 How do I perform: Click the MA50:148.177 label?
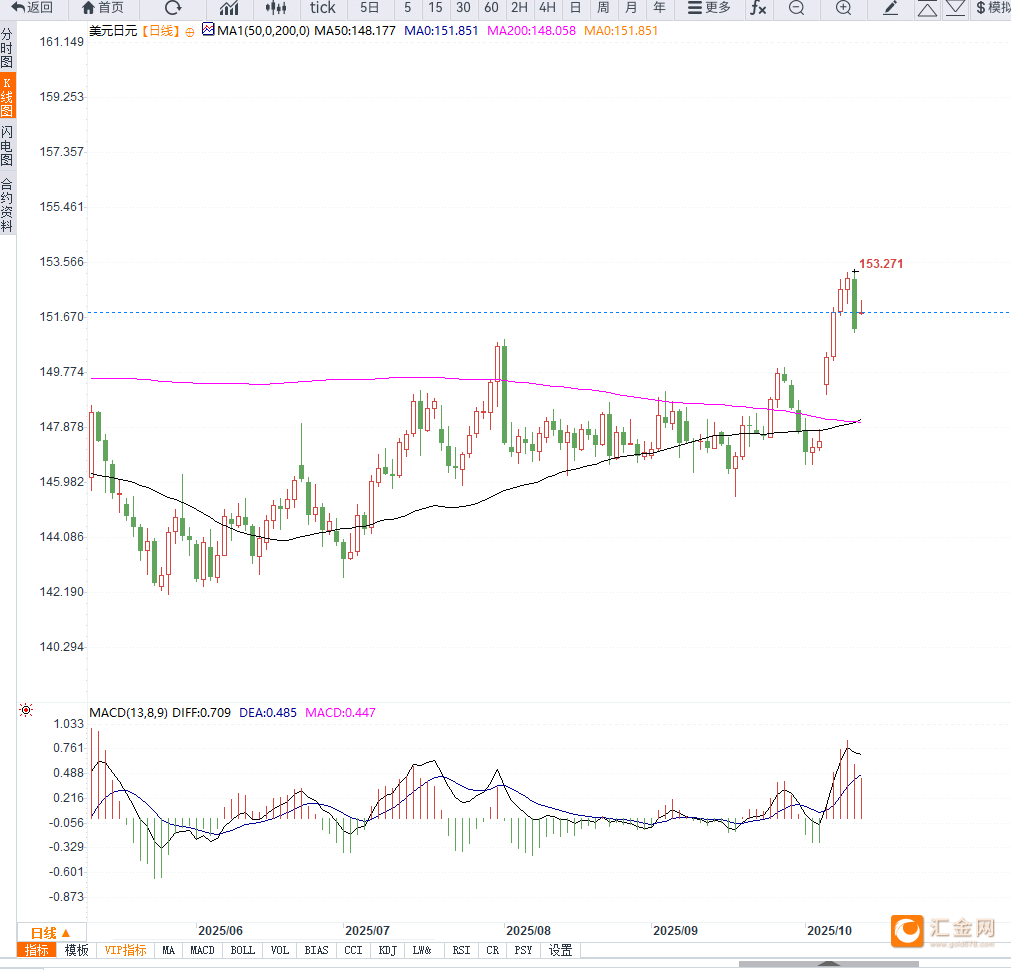[x=355, y=31]
